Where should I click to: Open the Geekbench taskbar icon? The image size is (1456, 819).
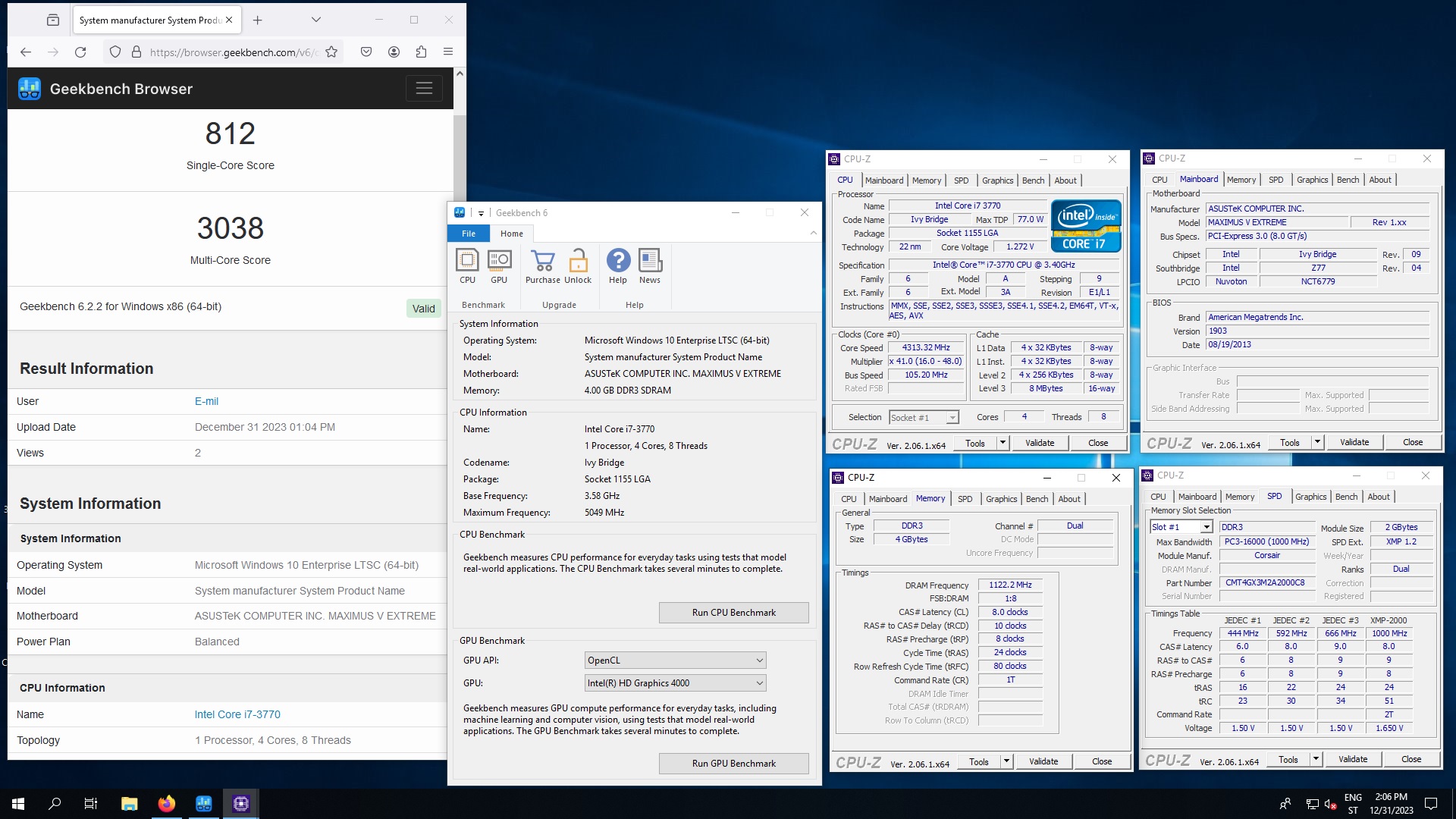coord(204,804)
